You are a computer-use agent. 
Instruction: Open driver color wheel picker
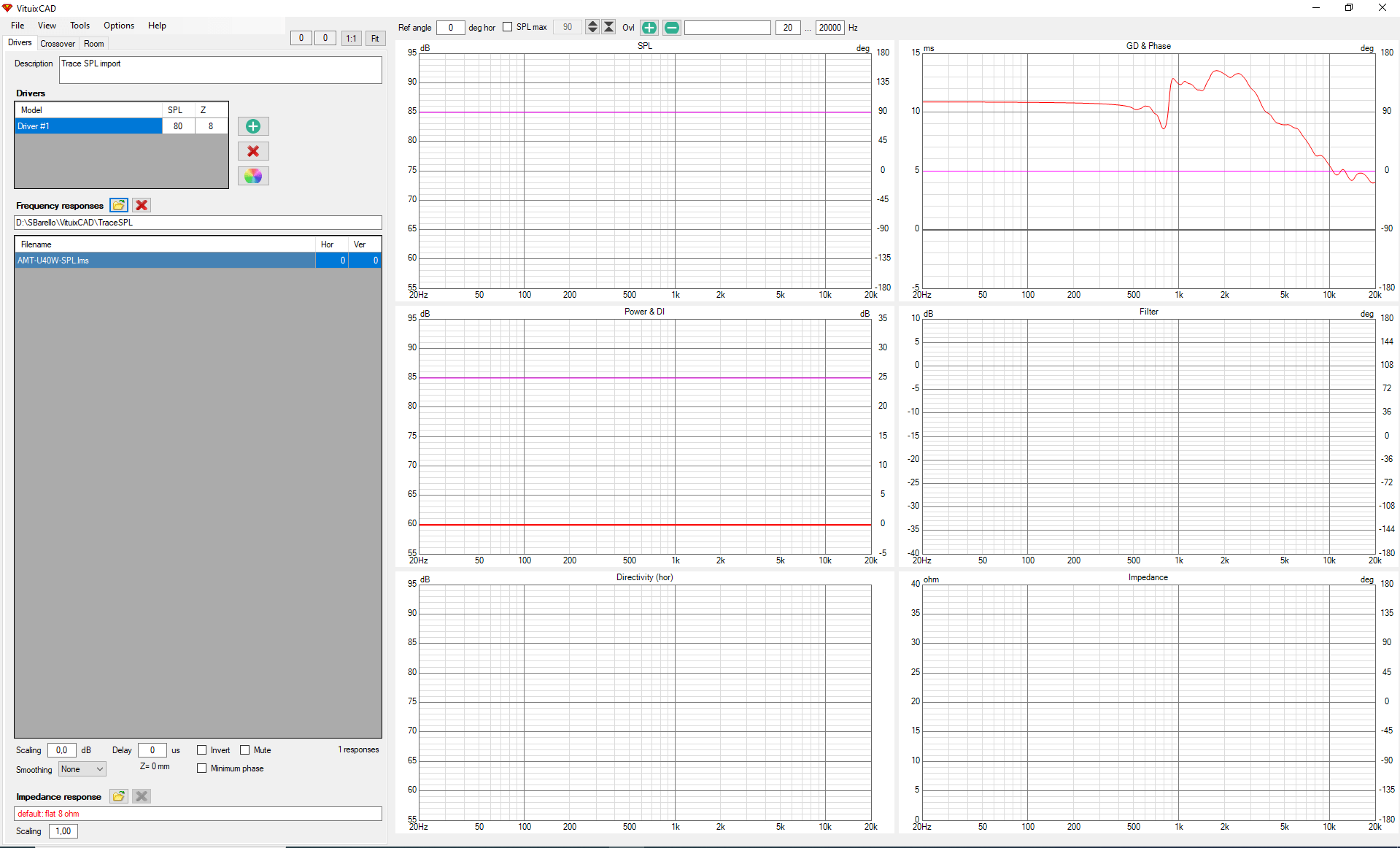(253, 176)
